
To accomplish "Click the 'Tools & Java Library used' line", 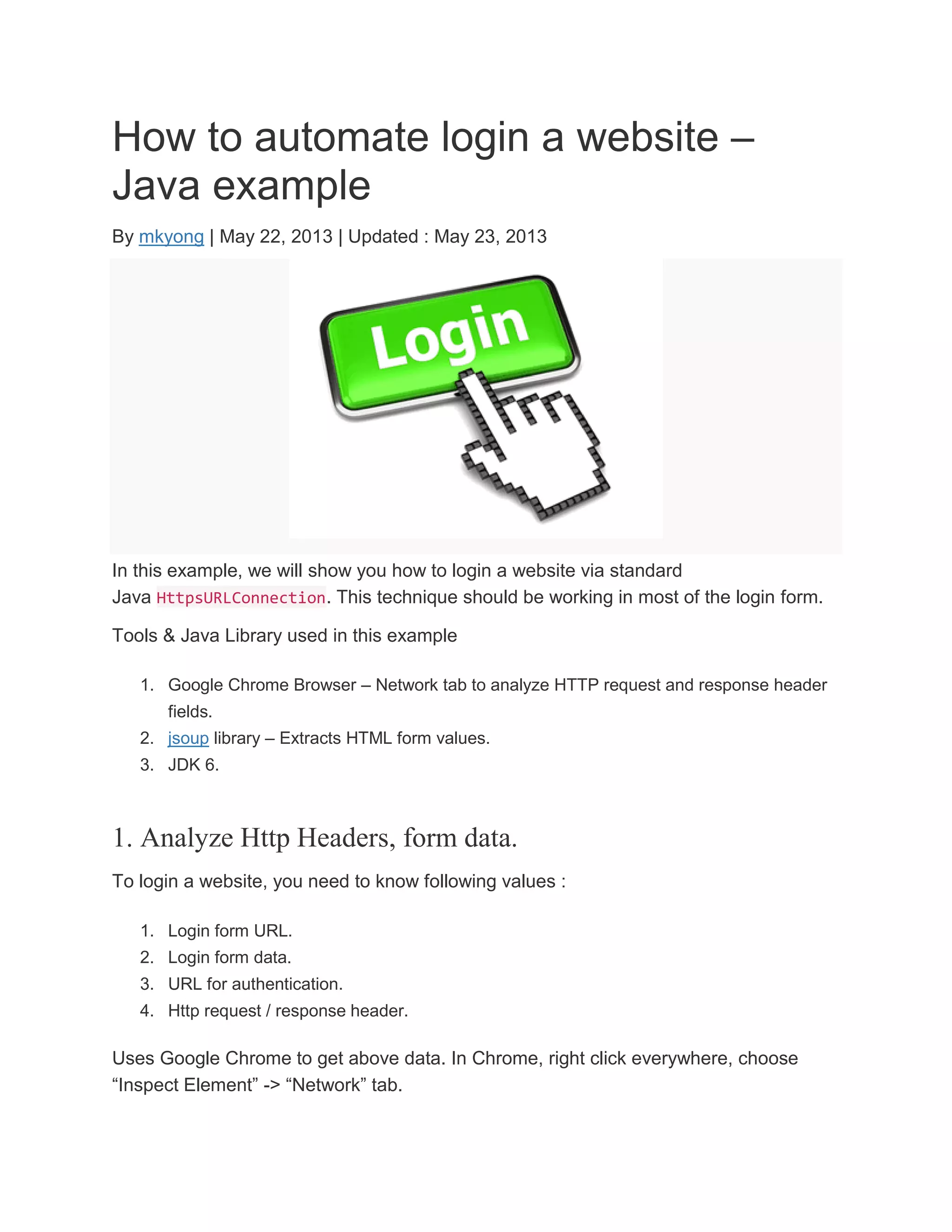I will [x=285, y=635].
